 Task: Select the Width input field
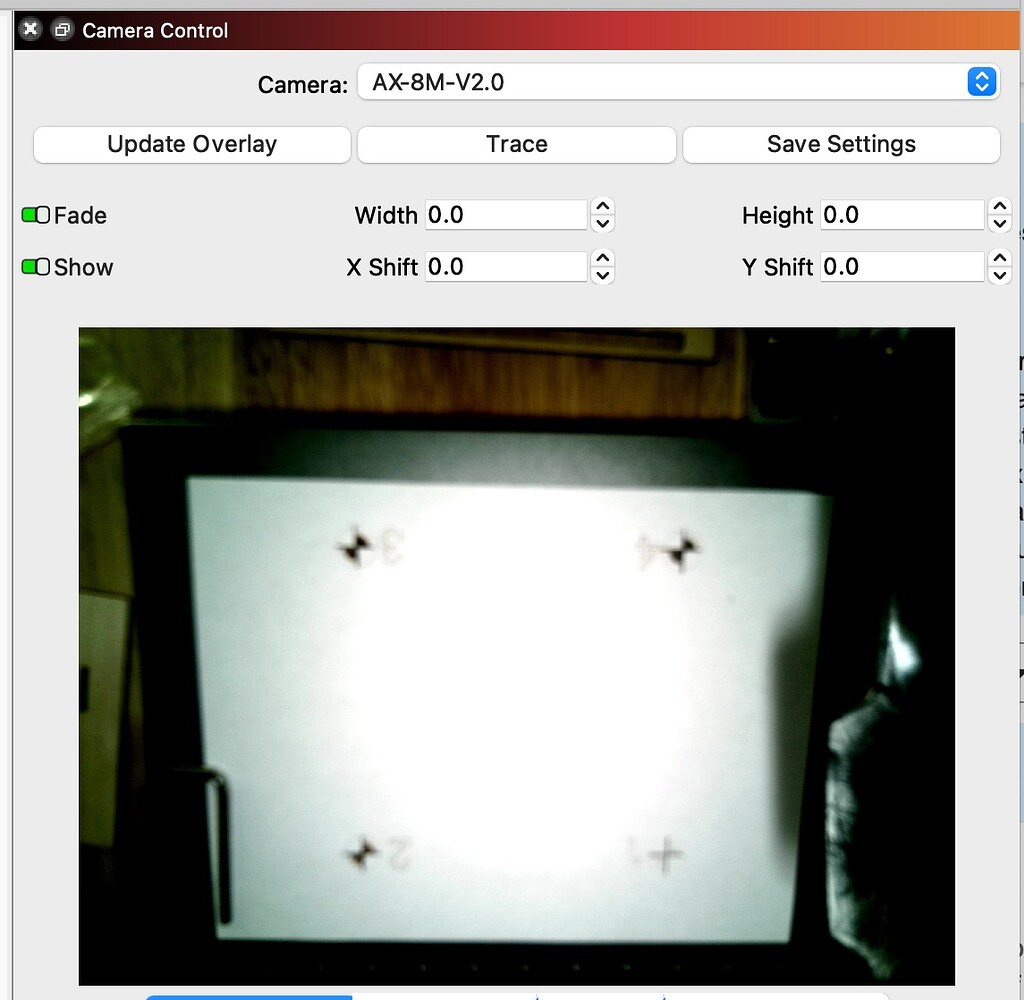point(505,214)
